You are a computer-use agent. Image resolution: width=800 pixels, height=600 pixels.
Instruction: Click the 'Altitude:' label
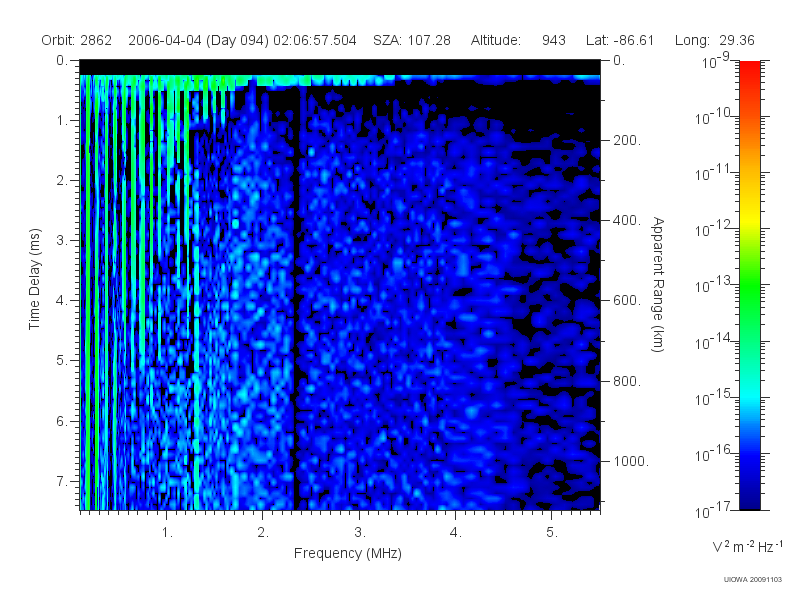[495, 40]
